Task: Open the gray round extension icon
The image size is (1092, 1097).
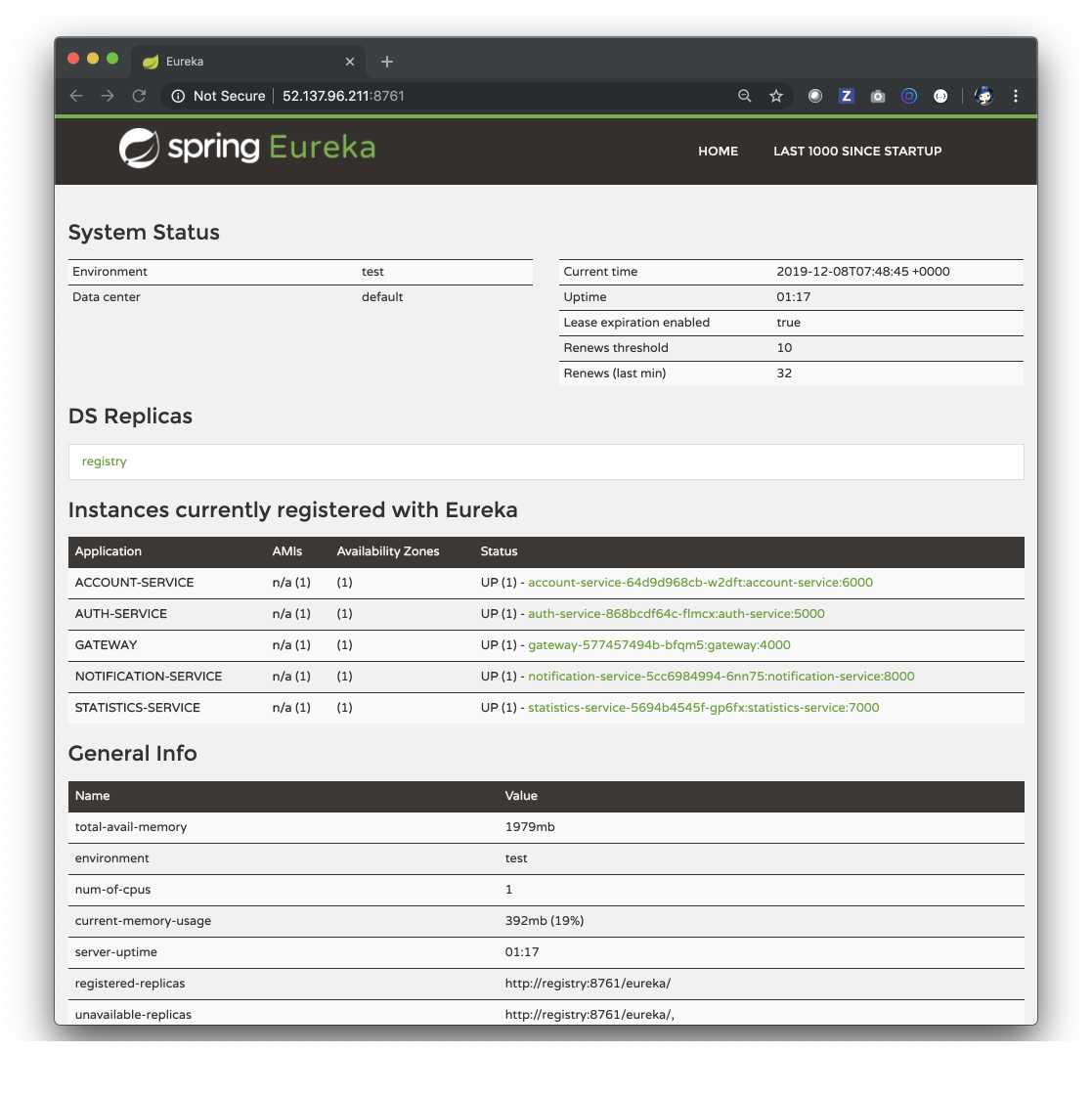Action: click(815, 96)
